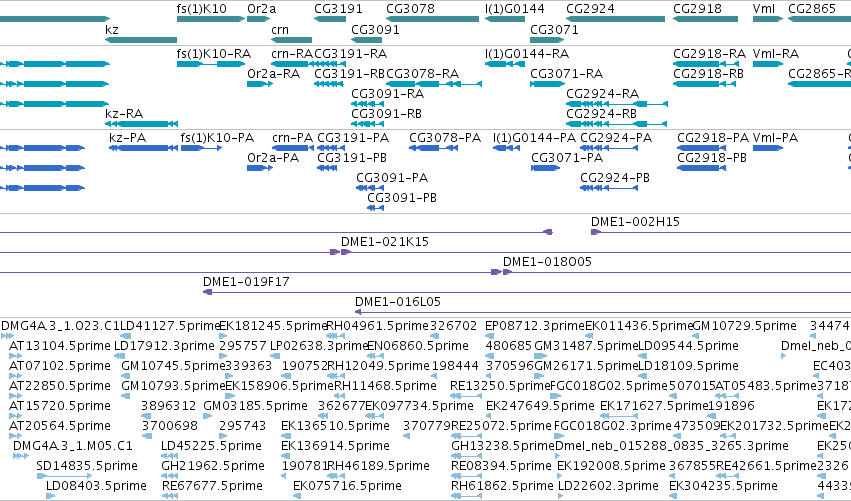Viewport: 851px width, 501px height.
Task: Click the CG3191-RB transcript label
Action: point(350,73)
